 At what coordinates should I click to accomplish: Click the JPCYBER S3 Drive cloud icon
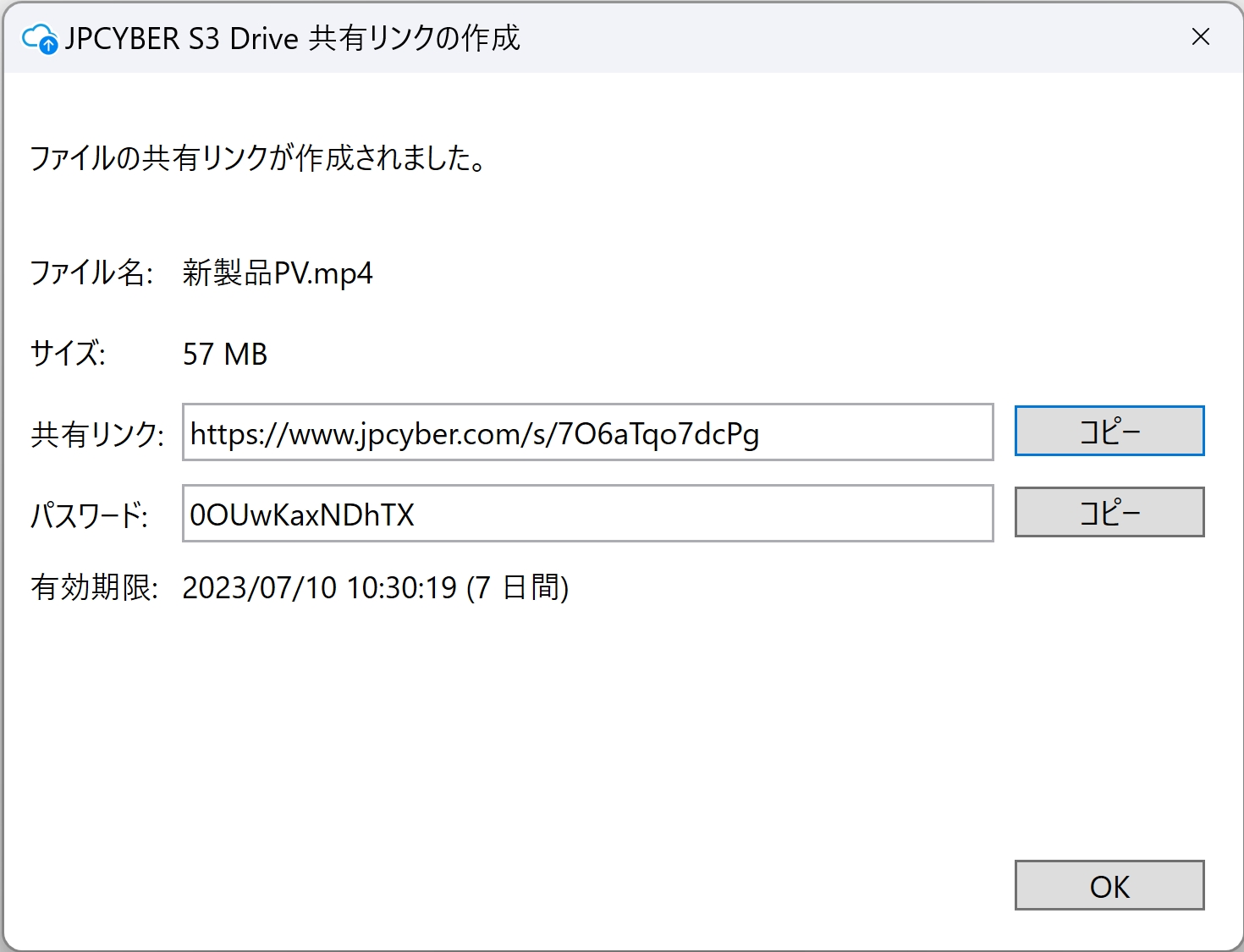40,39
